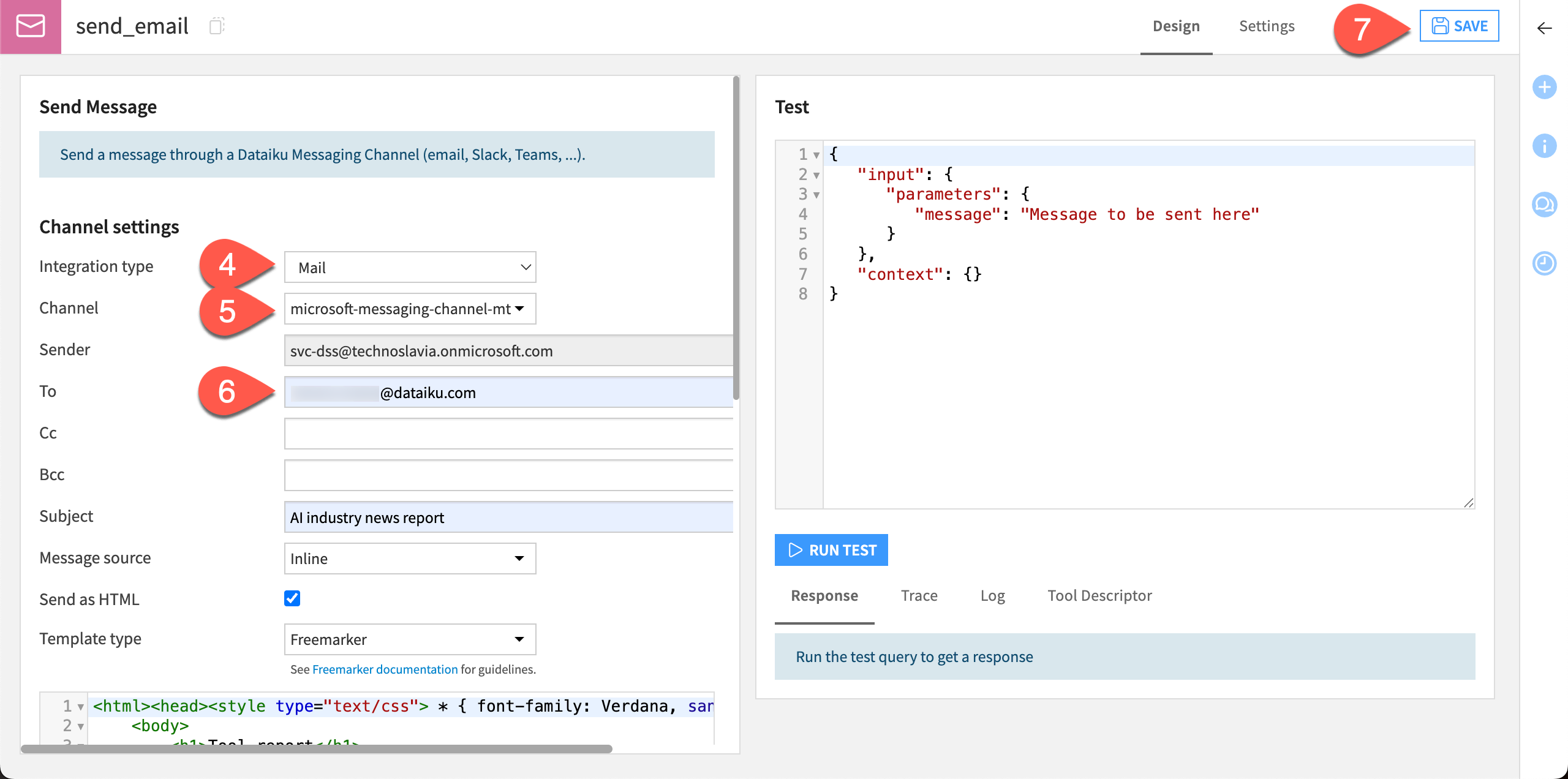Image resolution: width=1568 pixels, height=779 pixels.
Task: Collapse body line 2 fold arrow in template editor
Action: point(80,727)
